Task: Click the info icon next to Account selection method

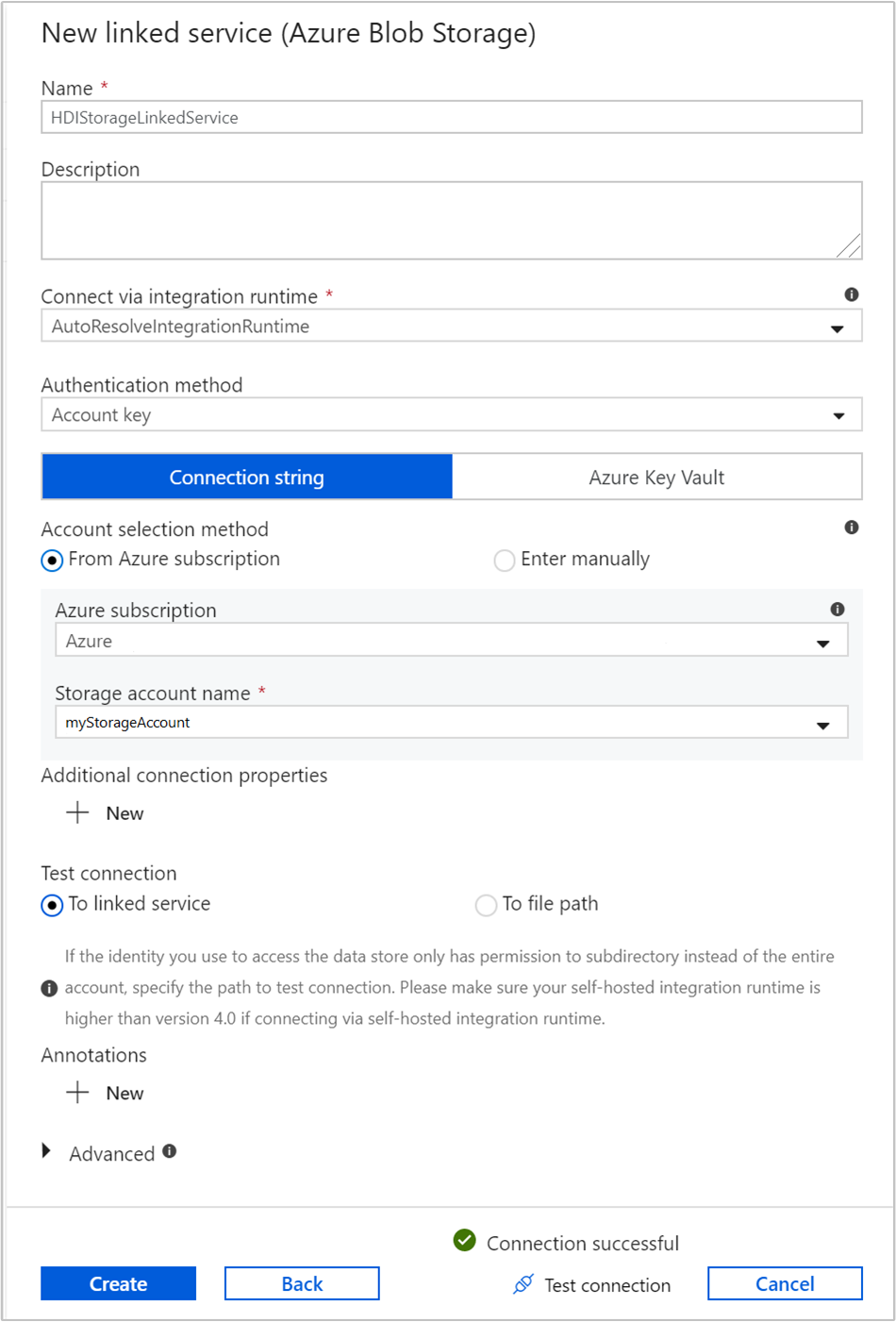Action: [x=852, y=527]
